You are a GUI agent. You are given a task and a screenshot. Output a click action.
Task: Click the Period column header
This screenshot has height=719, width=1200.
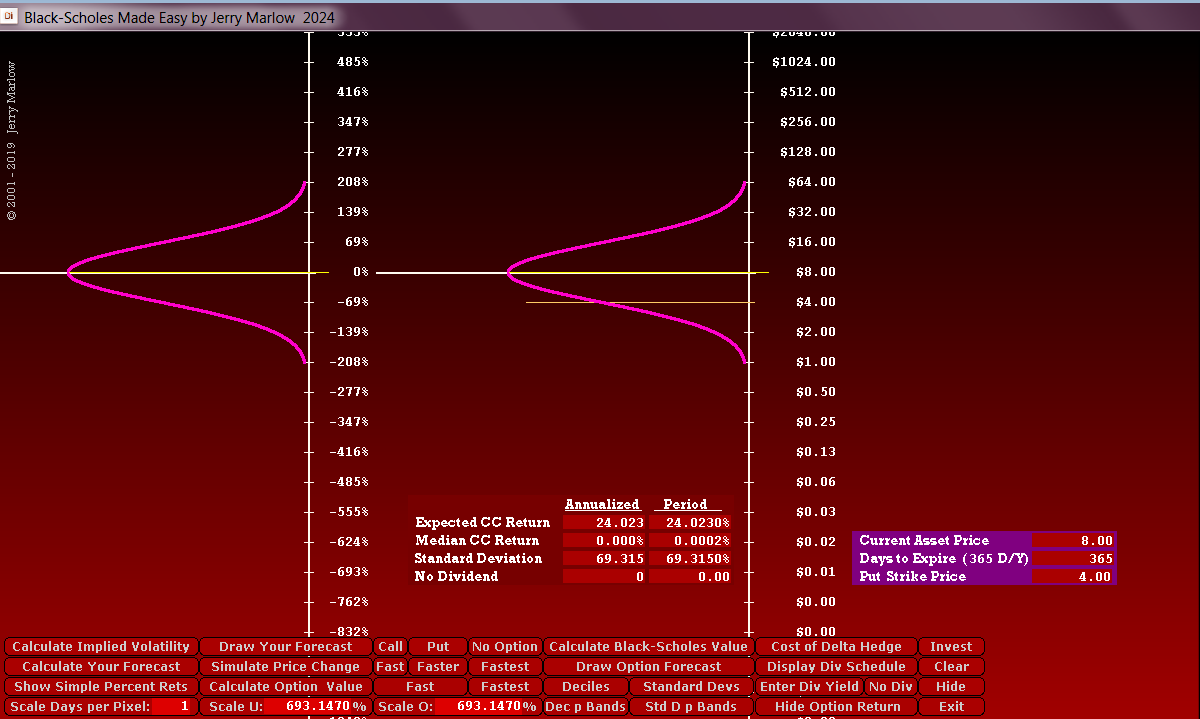[685, 504]
